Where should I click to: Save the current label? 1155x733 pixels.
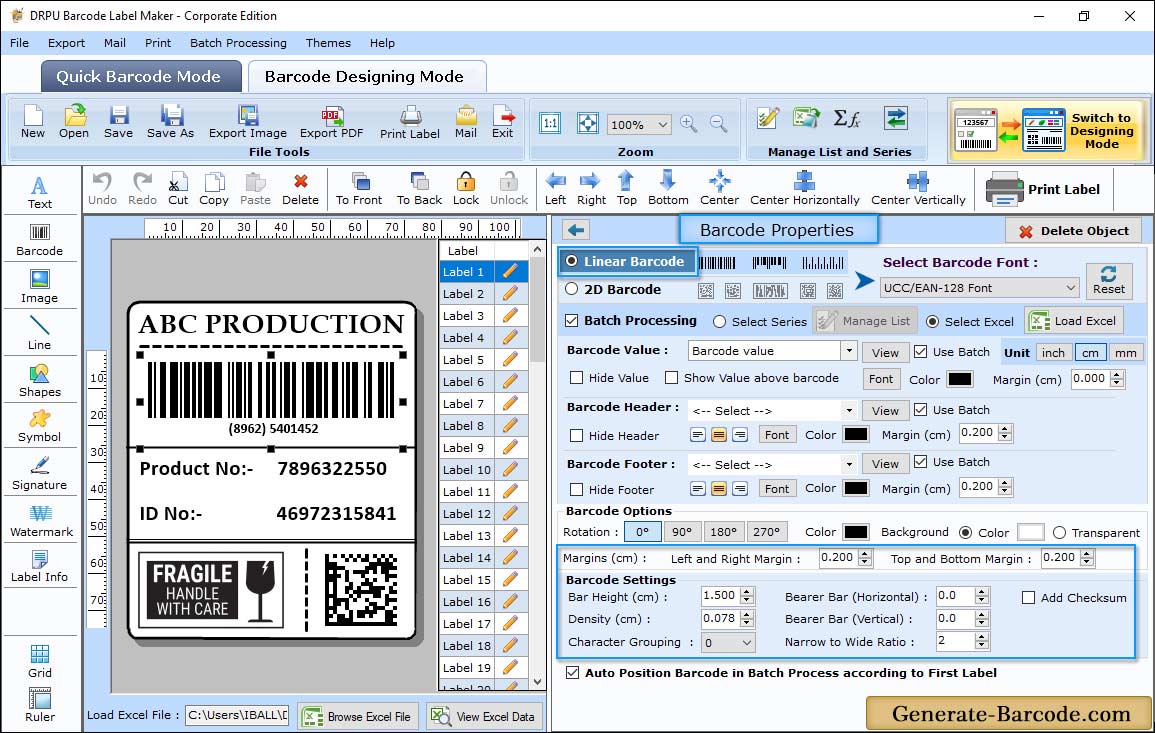(x=118, y=122)
